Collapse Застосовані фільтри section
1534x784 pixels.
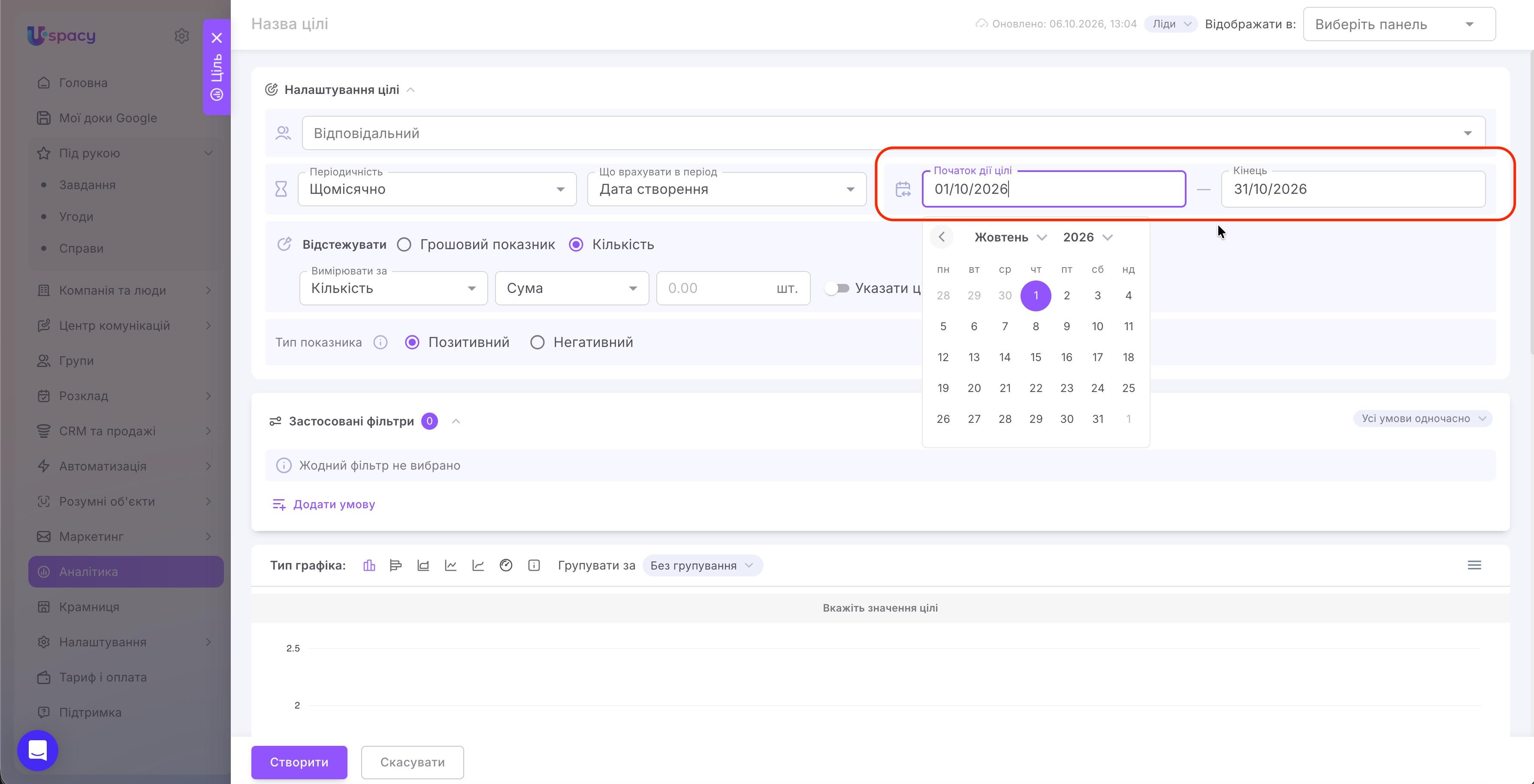tap(456, 421)
